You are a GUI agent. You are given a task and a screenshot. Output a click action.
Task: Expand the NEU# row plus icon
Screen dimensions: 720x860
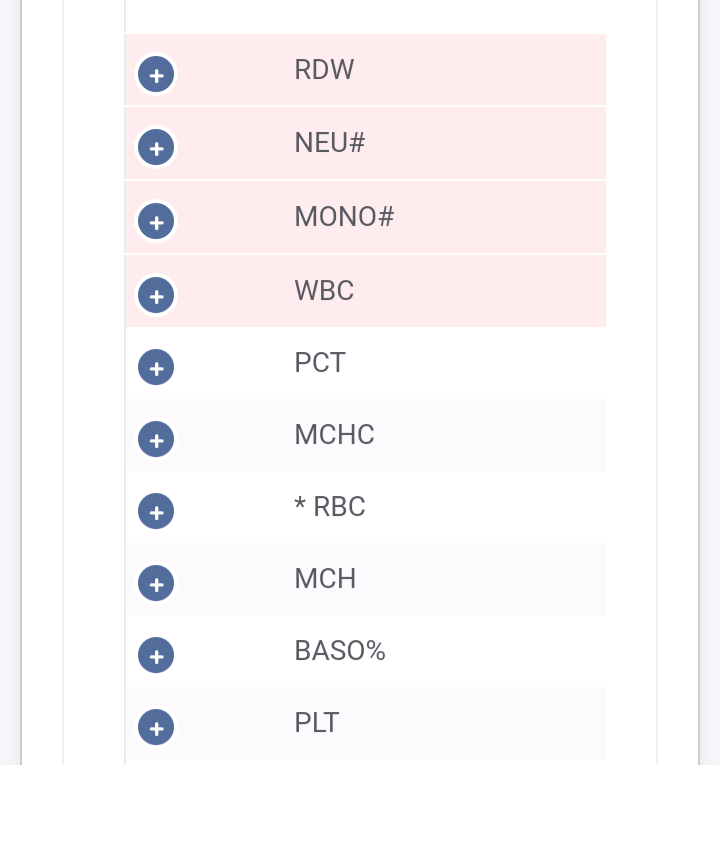(156, 149)
